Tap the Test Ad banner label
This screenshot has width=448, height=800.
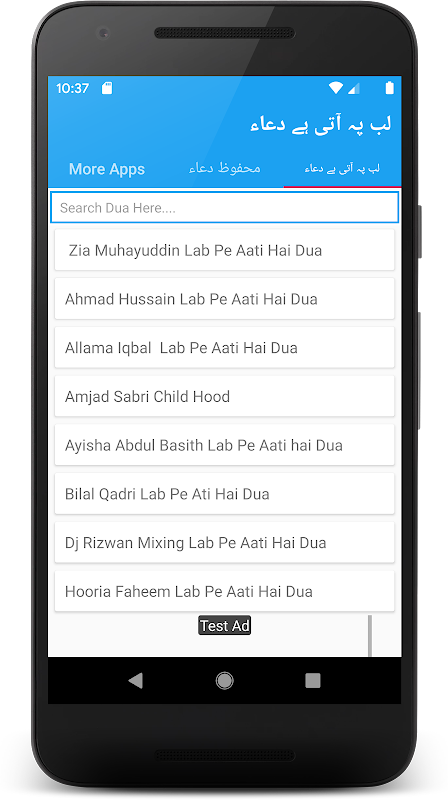(225, 626)
